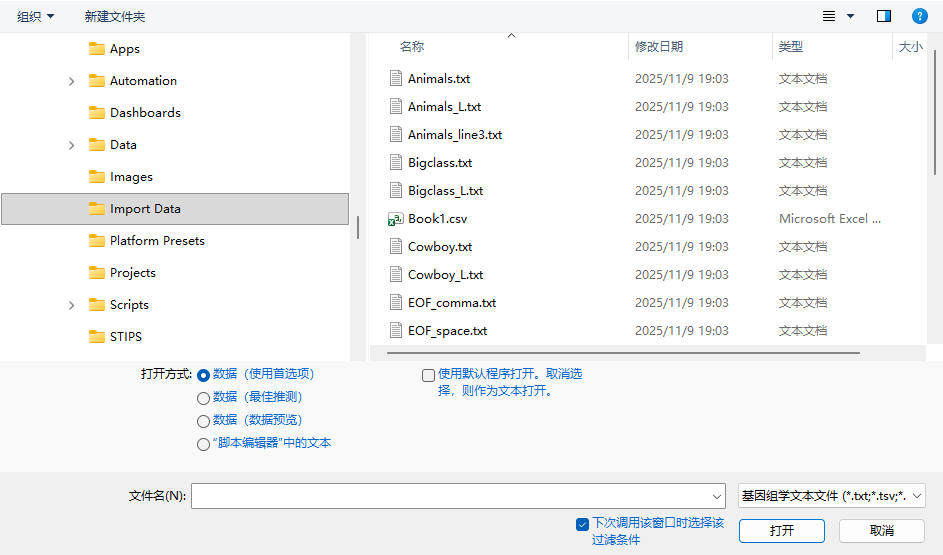Image resolution: width=943 pixels, height=555 pixels.
Task: Click 新建文件夹 button
Action: coord(114,16)
